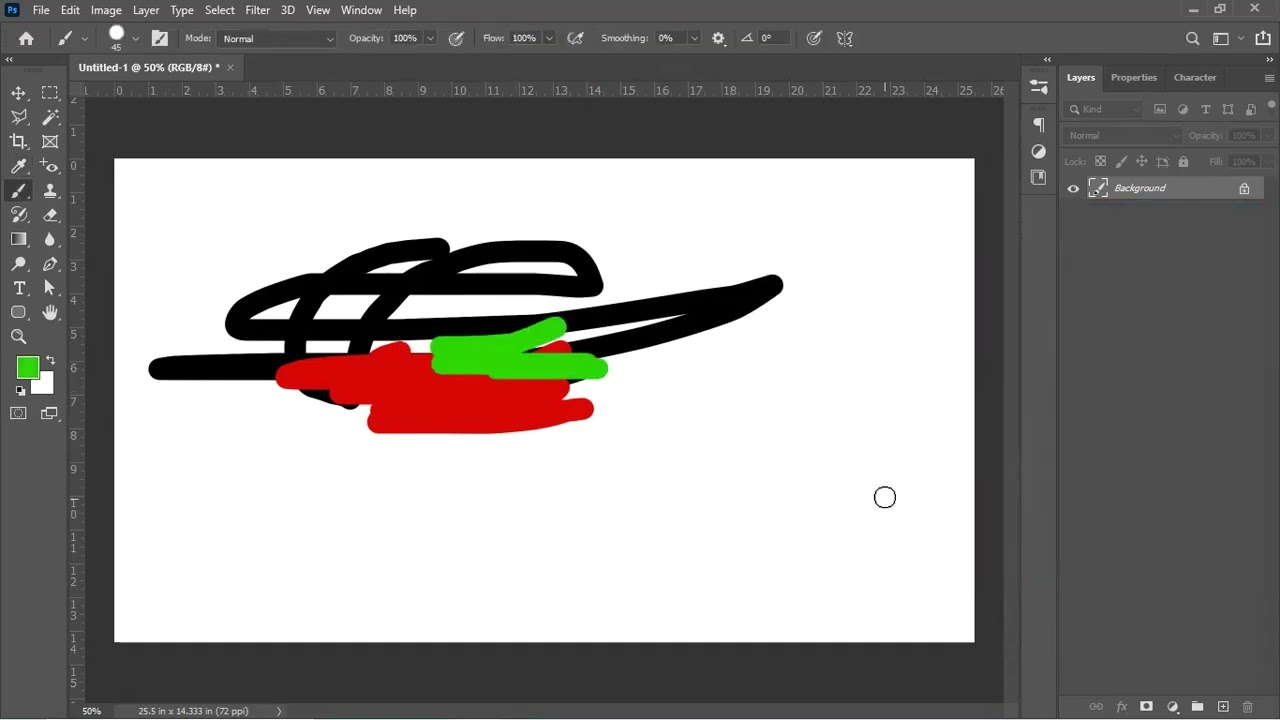
Task: Toggle layer filtering on/off switch
Action: 1272,105
